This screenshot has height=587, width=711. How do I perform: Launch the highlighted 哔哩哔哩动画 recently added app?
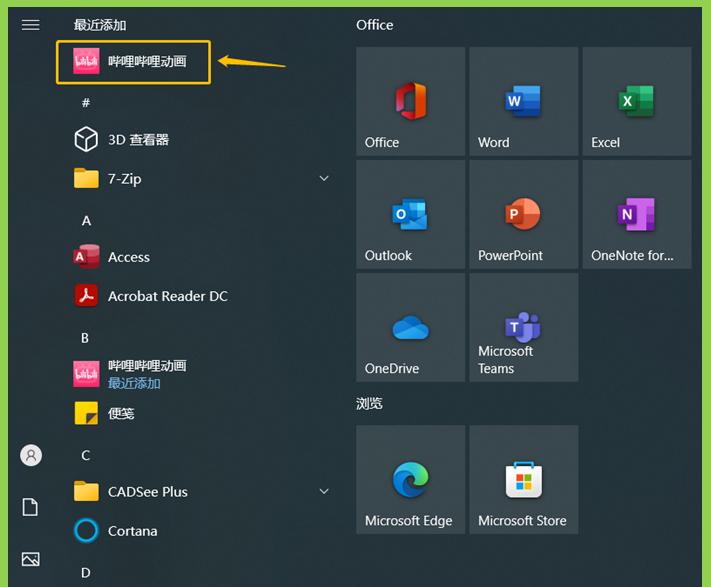[133, 62]
